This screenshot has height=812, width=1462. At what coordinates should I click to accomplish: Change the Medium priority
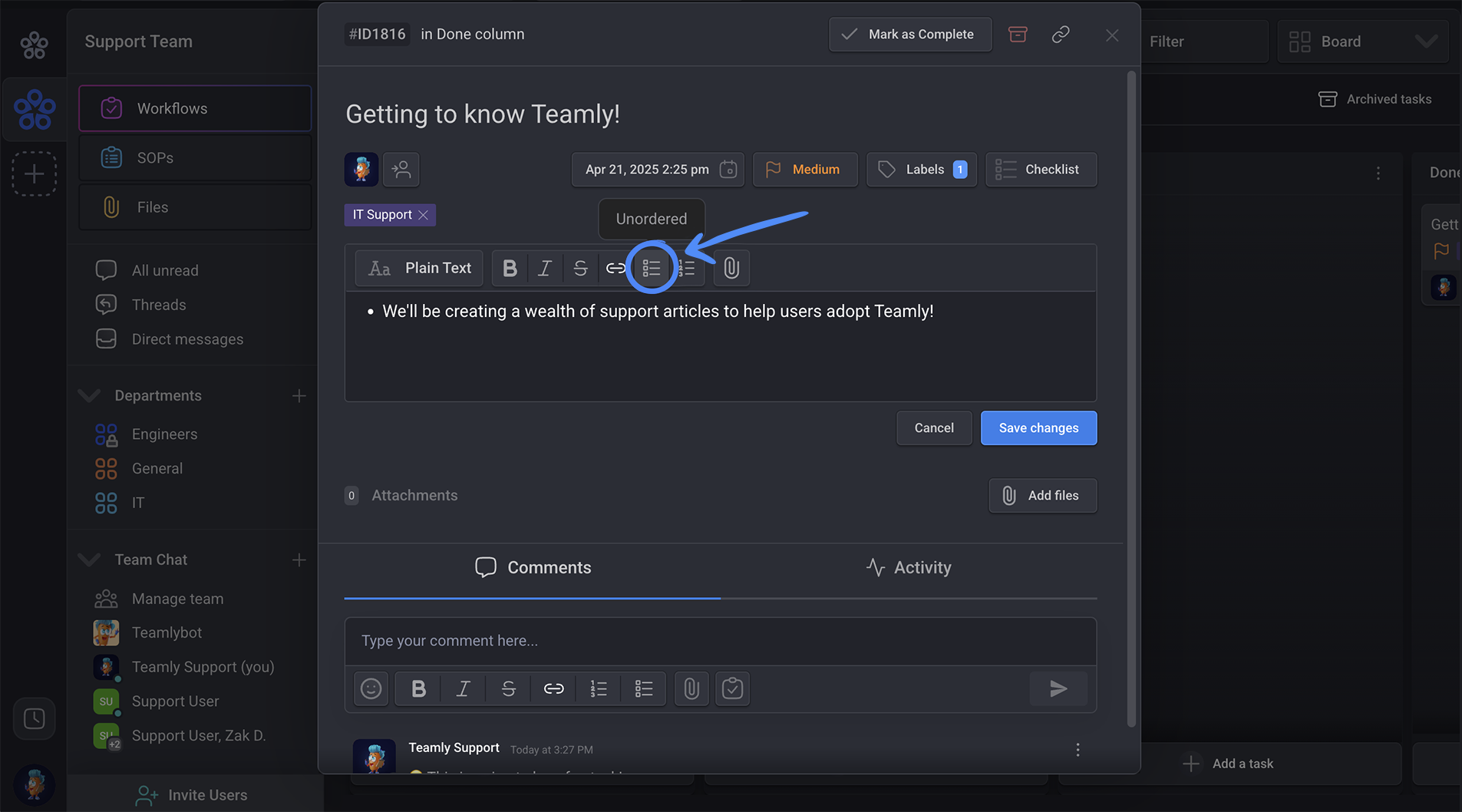click(x=805, y=169)
